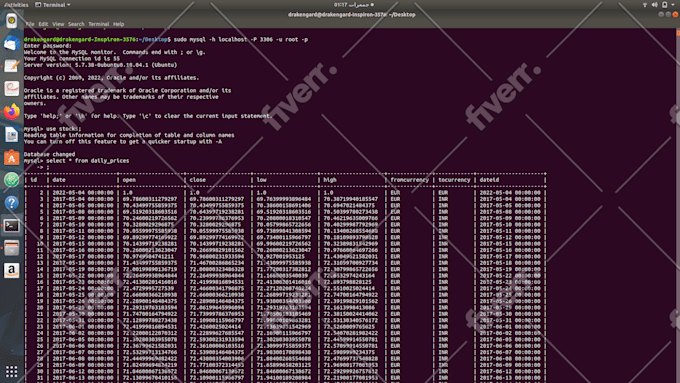Click 'Your MySQL connection id is' line
Viewport: 680px width, 383px height.
[72, 59]
